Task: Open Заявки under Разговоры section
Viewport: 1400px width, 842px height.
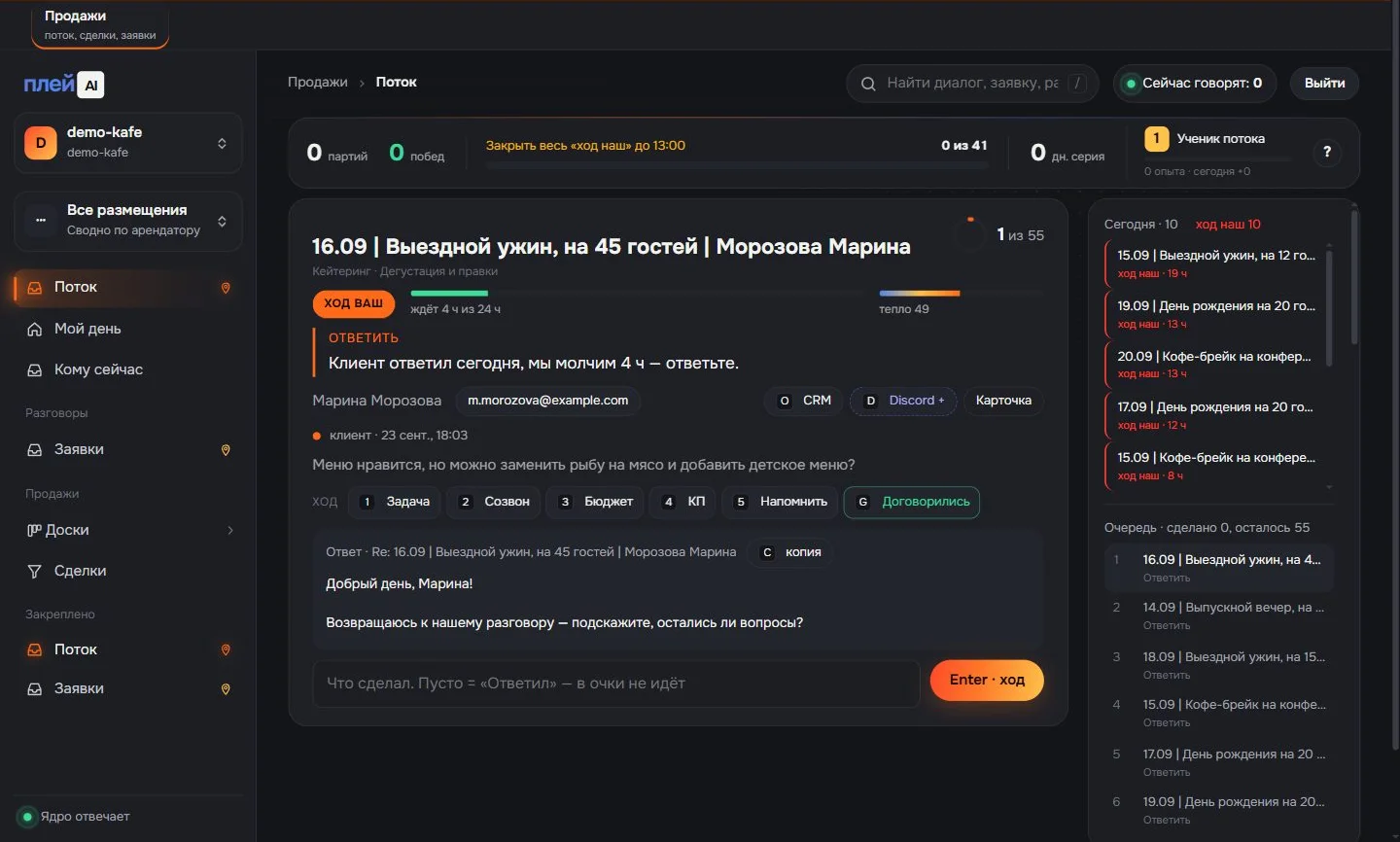Action: tap(127, 449)
